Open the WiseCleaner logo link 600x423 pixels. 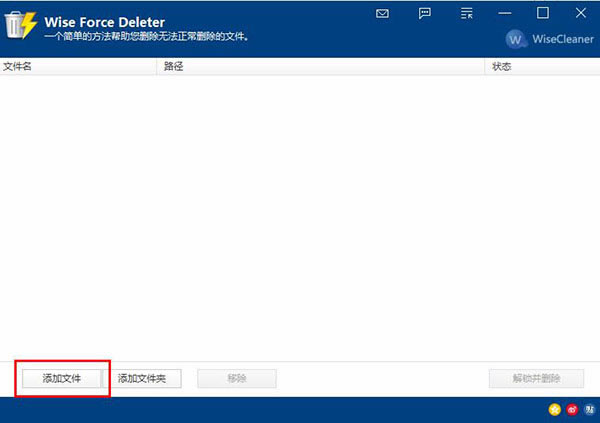coord(549,39)
